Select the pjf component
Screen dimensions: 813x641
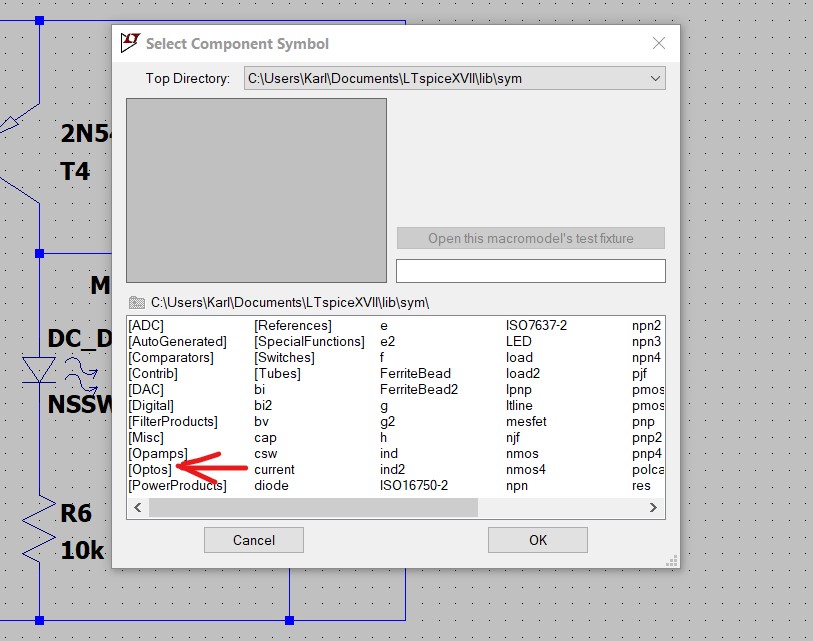tap(639, 374)
